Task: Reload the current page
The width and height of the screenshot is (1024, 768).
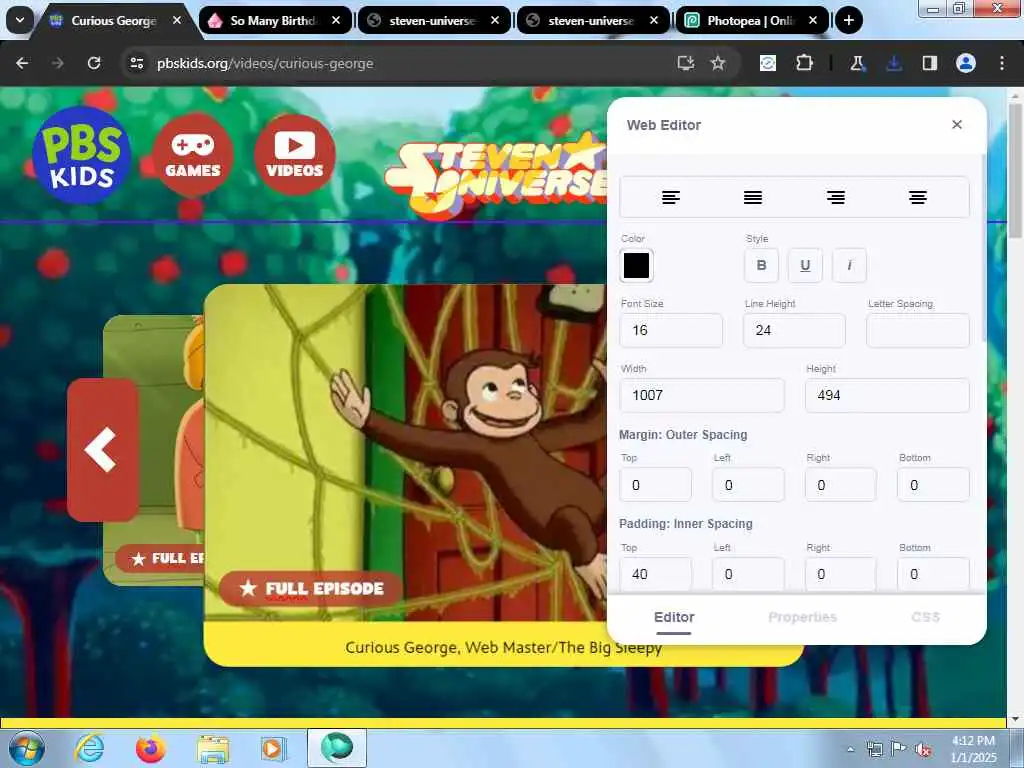Action: (94, 63)
